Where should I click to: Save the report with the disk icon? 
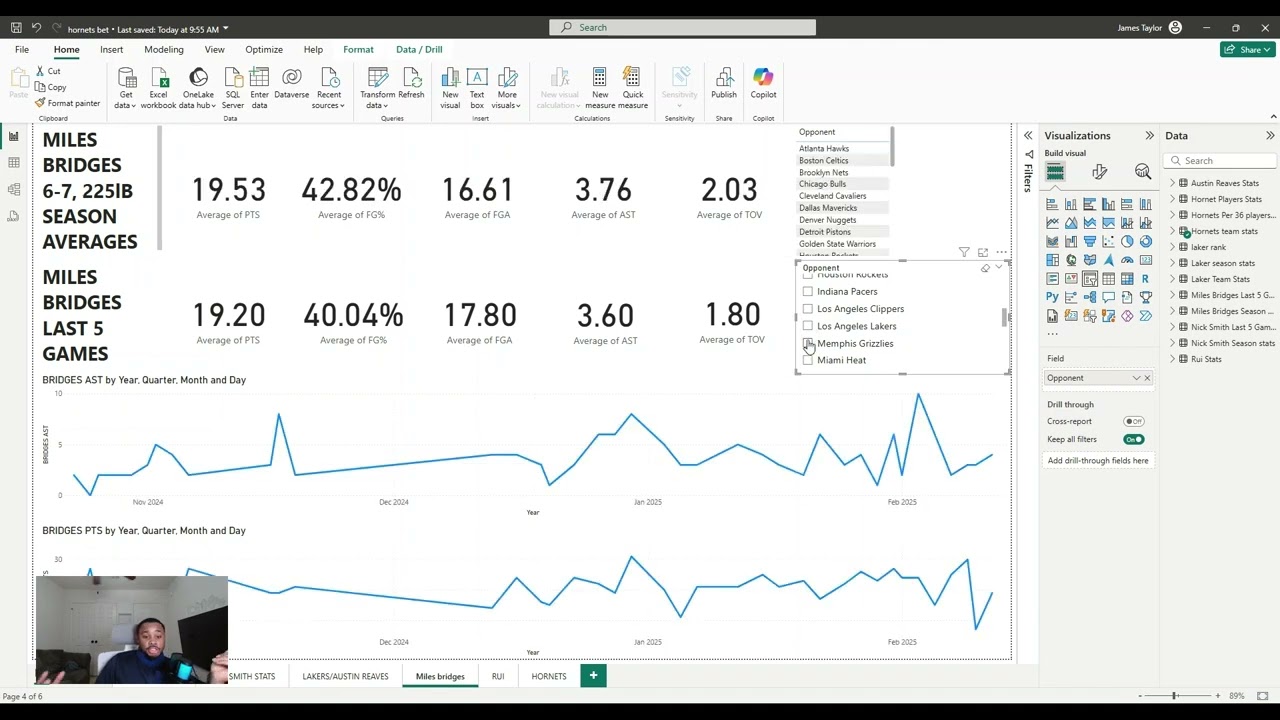tap(16, 28)
